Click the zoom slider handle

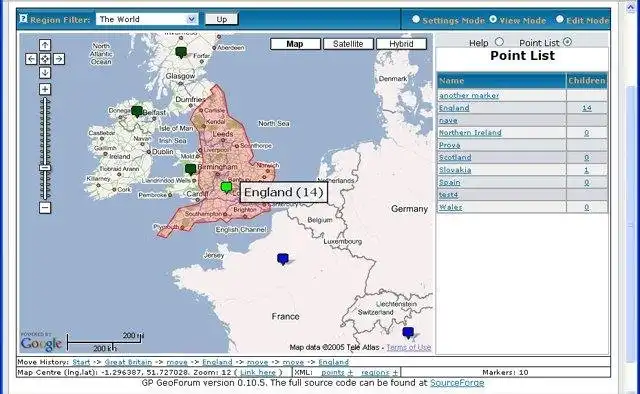click(x=45, y=168)
